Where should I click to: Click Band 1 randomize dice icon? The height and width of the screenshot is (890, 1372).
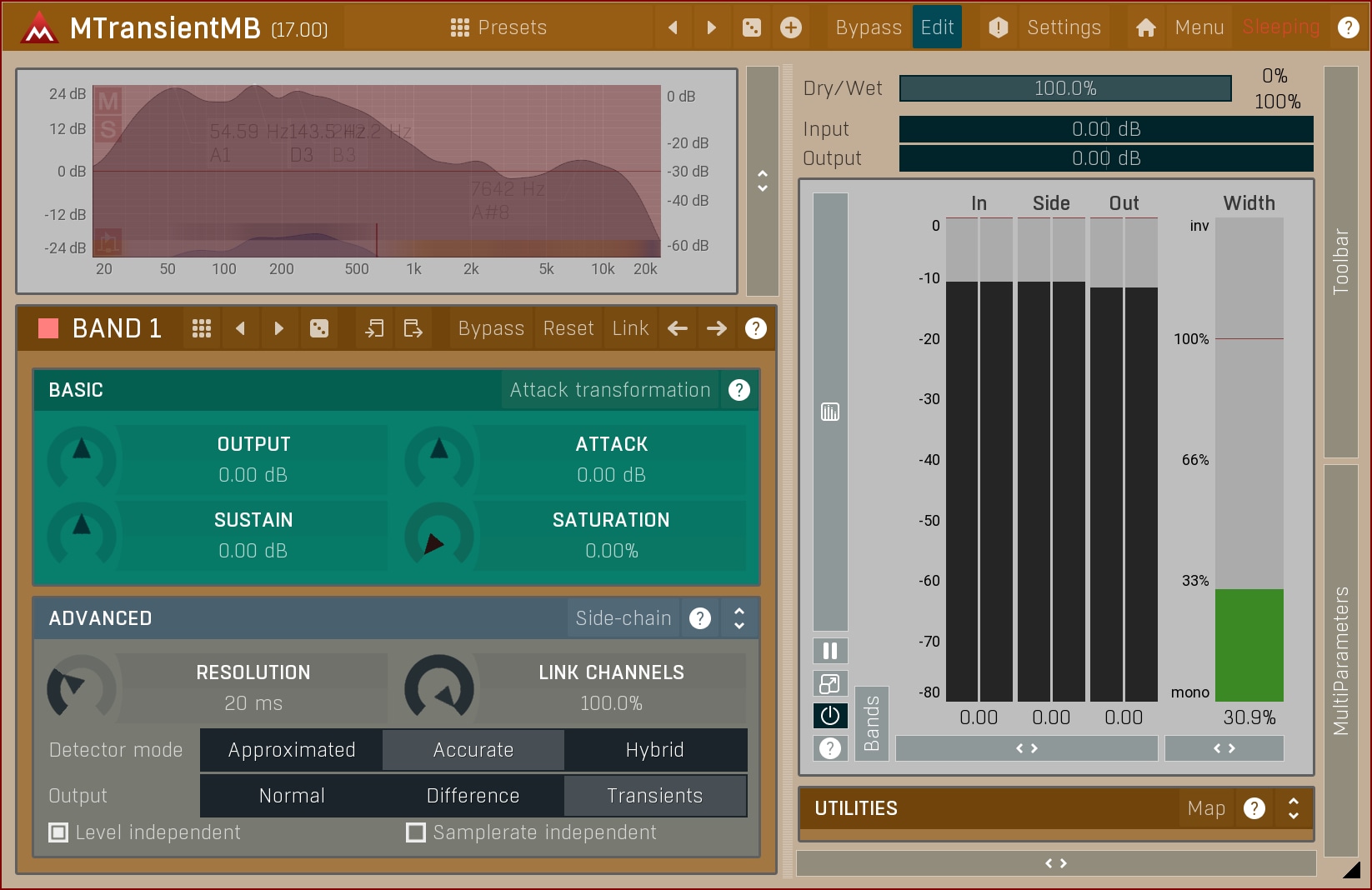pyautogui.click(x=318, y=328)
